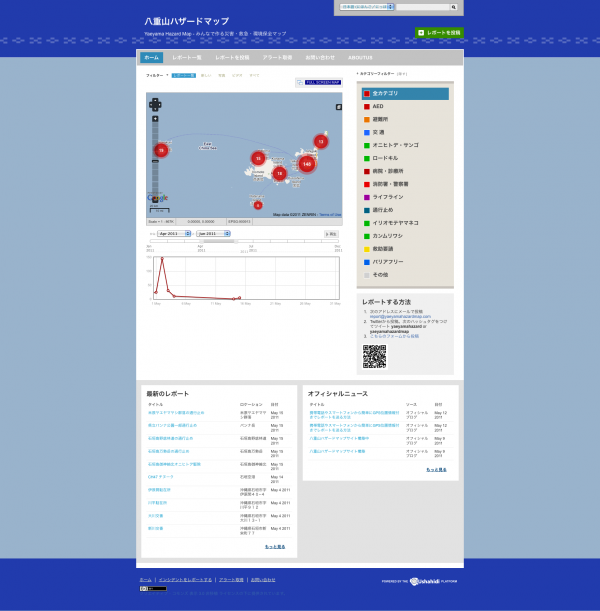600x611 pixels.
Task: Filter the map by 通行止め category
Action: (405, 210)
